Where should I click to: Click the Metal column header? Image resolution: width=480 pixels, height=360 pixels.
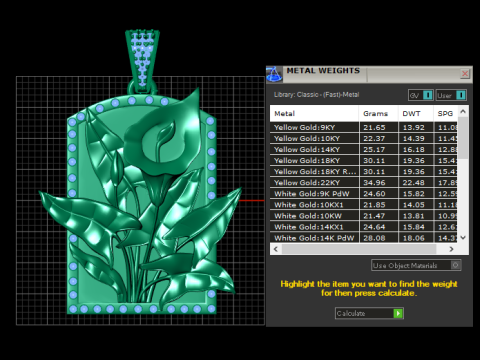click(314, 114)
